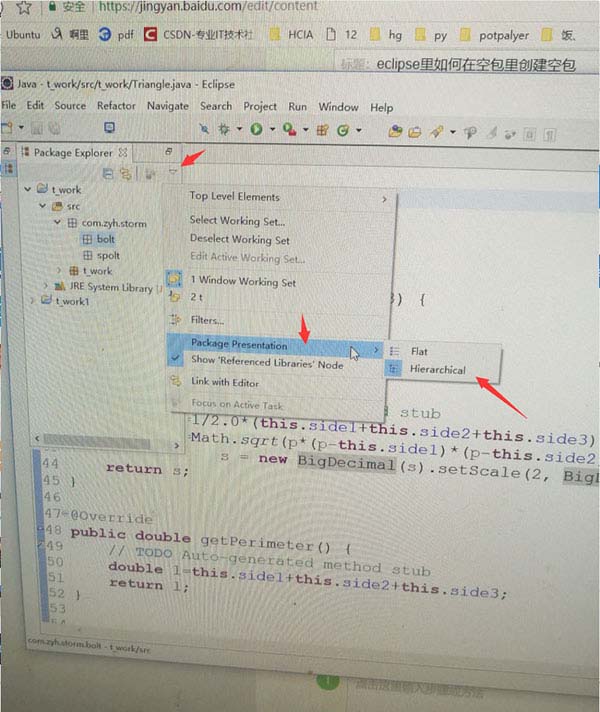The image size is (600, 712).
Task: Open the Help menu
Action: [382, 108]
